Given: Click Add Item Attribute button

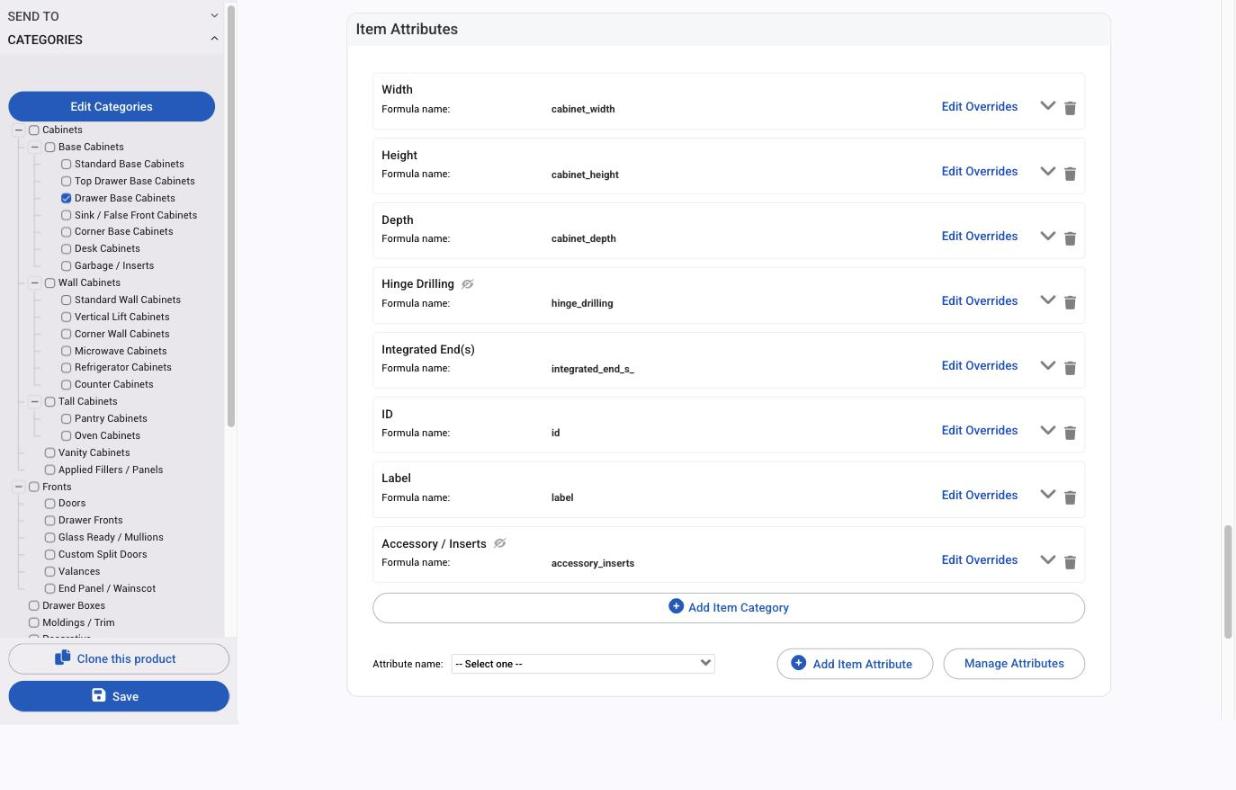Looking at the screenshot, I should (x=855, y=664).
